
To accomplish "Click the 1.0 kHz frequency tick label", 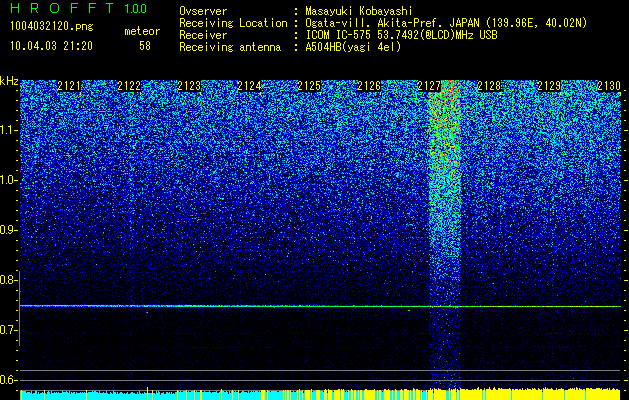I will pos(8,180).
